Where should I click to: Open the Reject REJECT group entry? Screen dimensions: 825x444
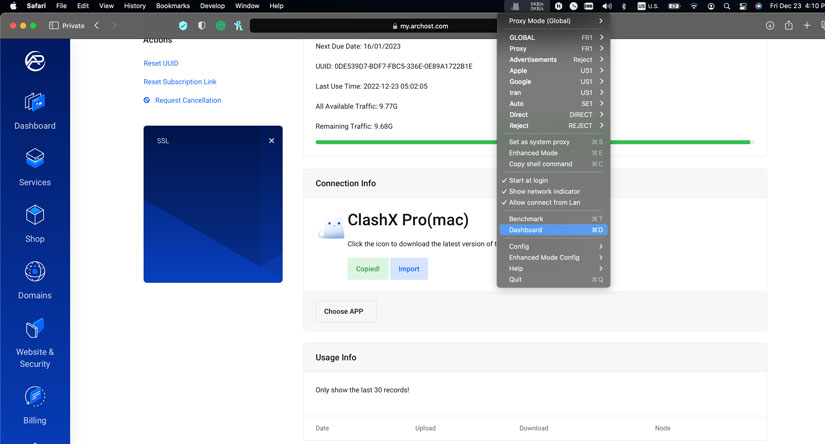click(x=554, y=126)
